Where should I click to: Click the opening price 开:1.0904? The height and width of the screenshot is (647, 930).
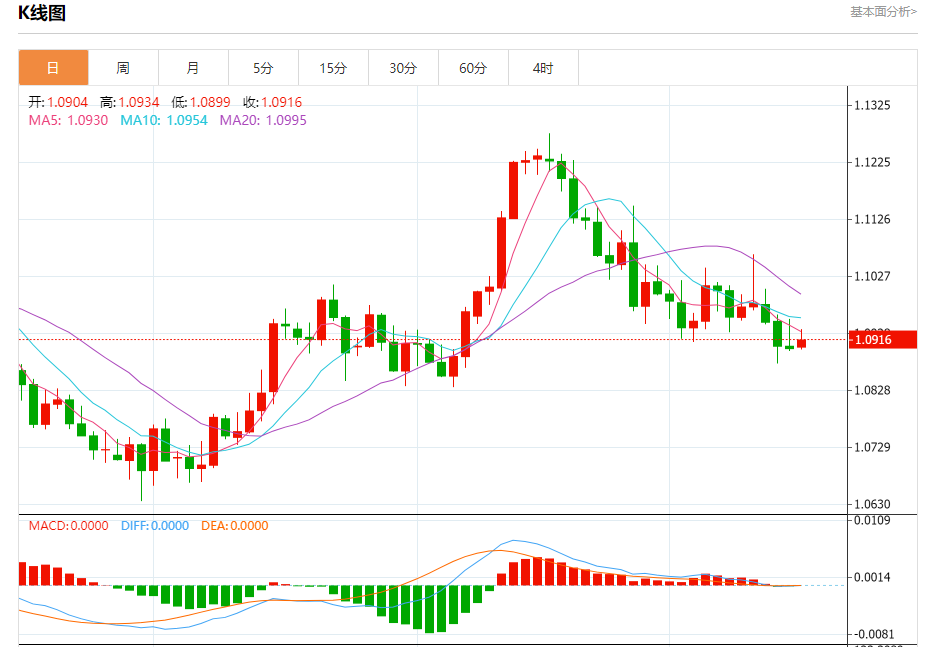click(58, 102)
